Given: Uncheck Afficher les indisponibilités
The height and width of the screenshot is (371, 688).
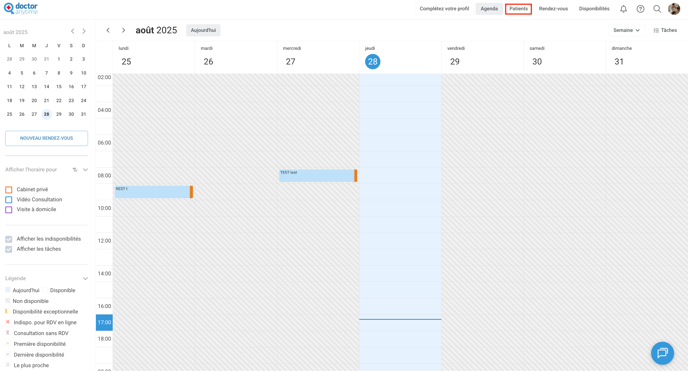Looking at the screenshot, I should point(9,239).
